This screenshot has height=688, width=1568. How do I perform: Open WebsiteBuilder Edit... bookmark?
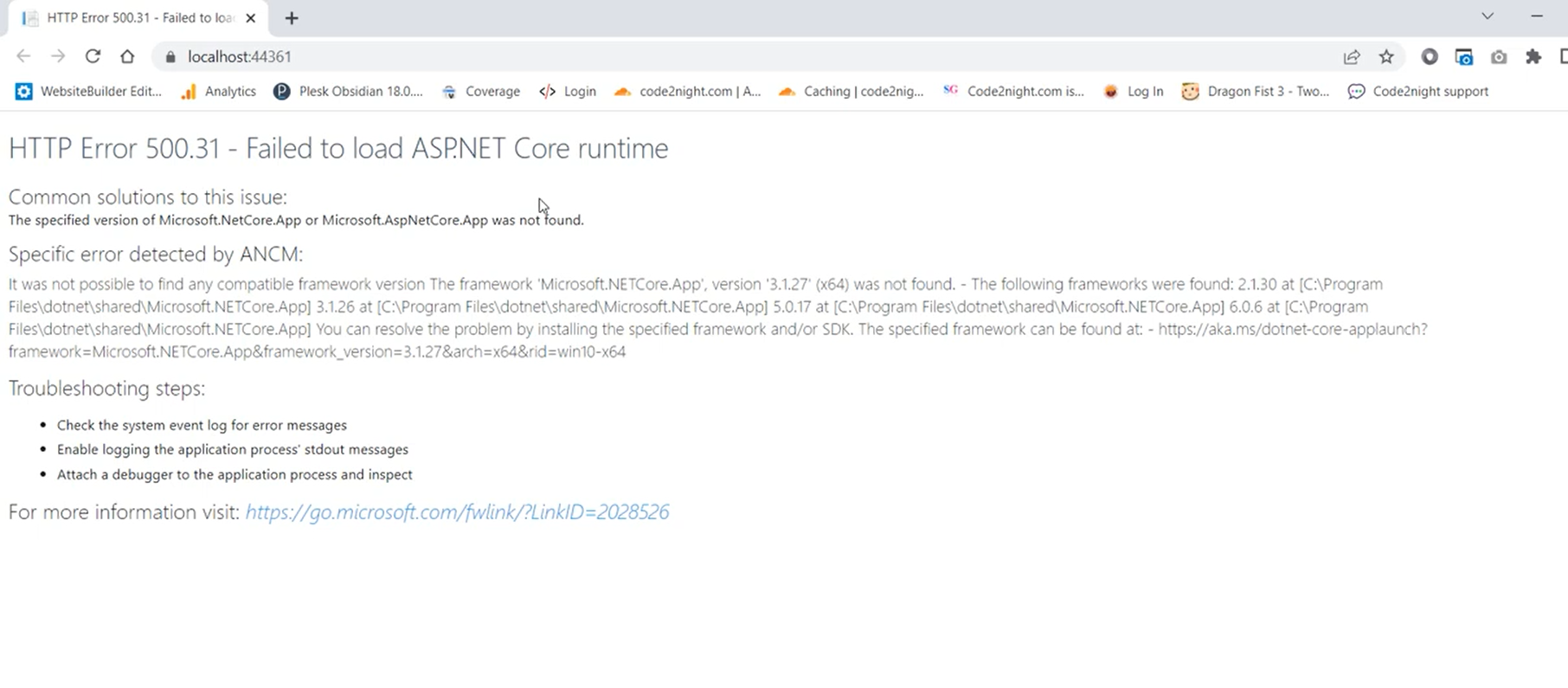[89, 91]
